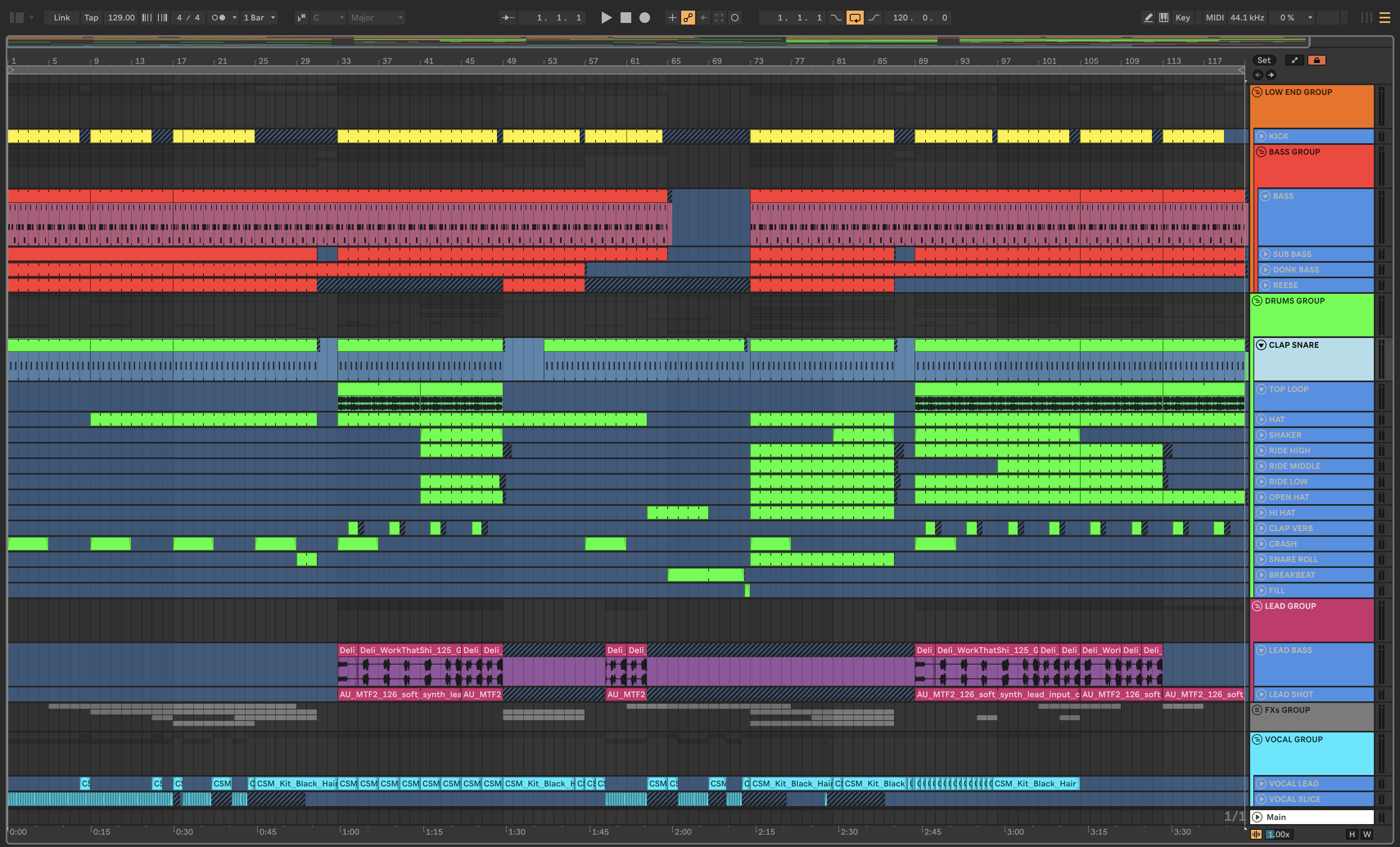Open the root note C dropdown

[328, 18]
